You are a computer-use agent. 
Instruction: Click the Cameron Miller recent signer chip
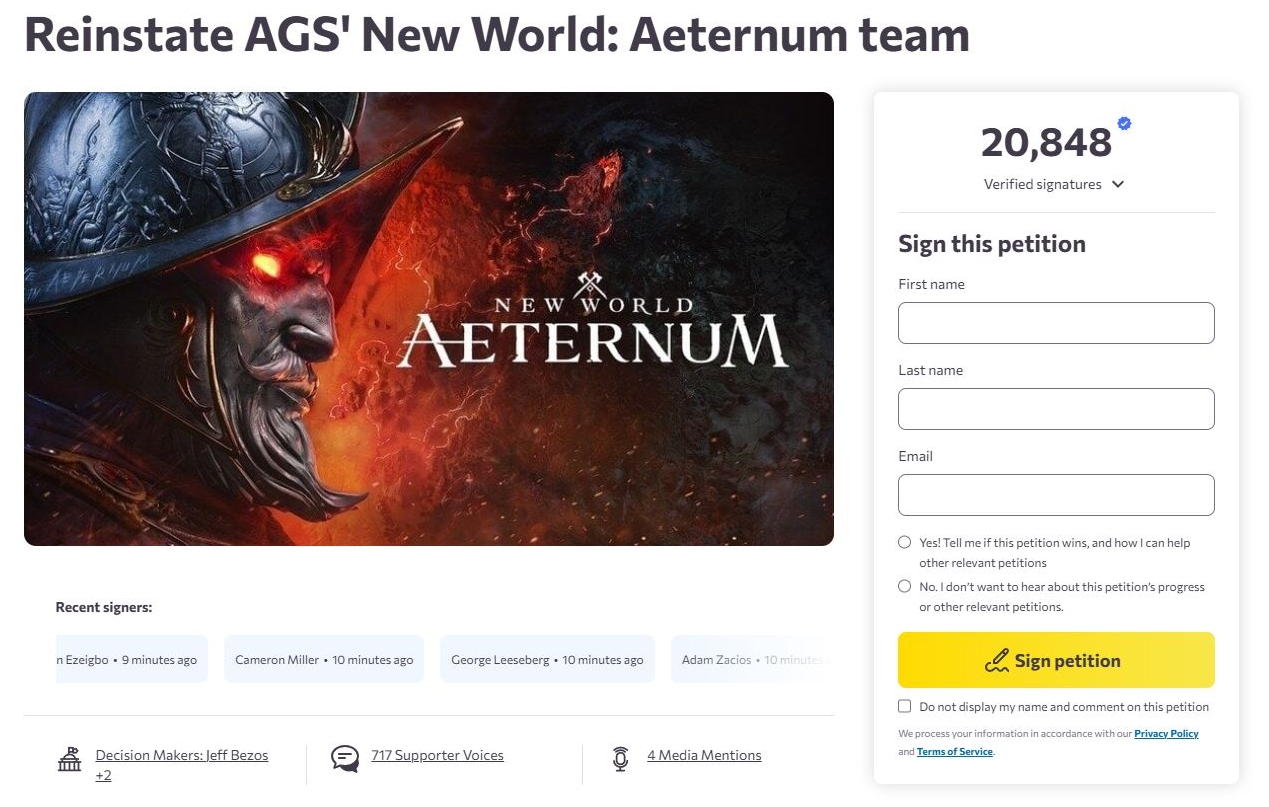324,660
